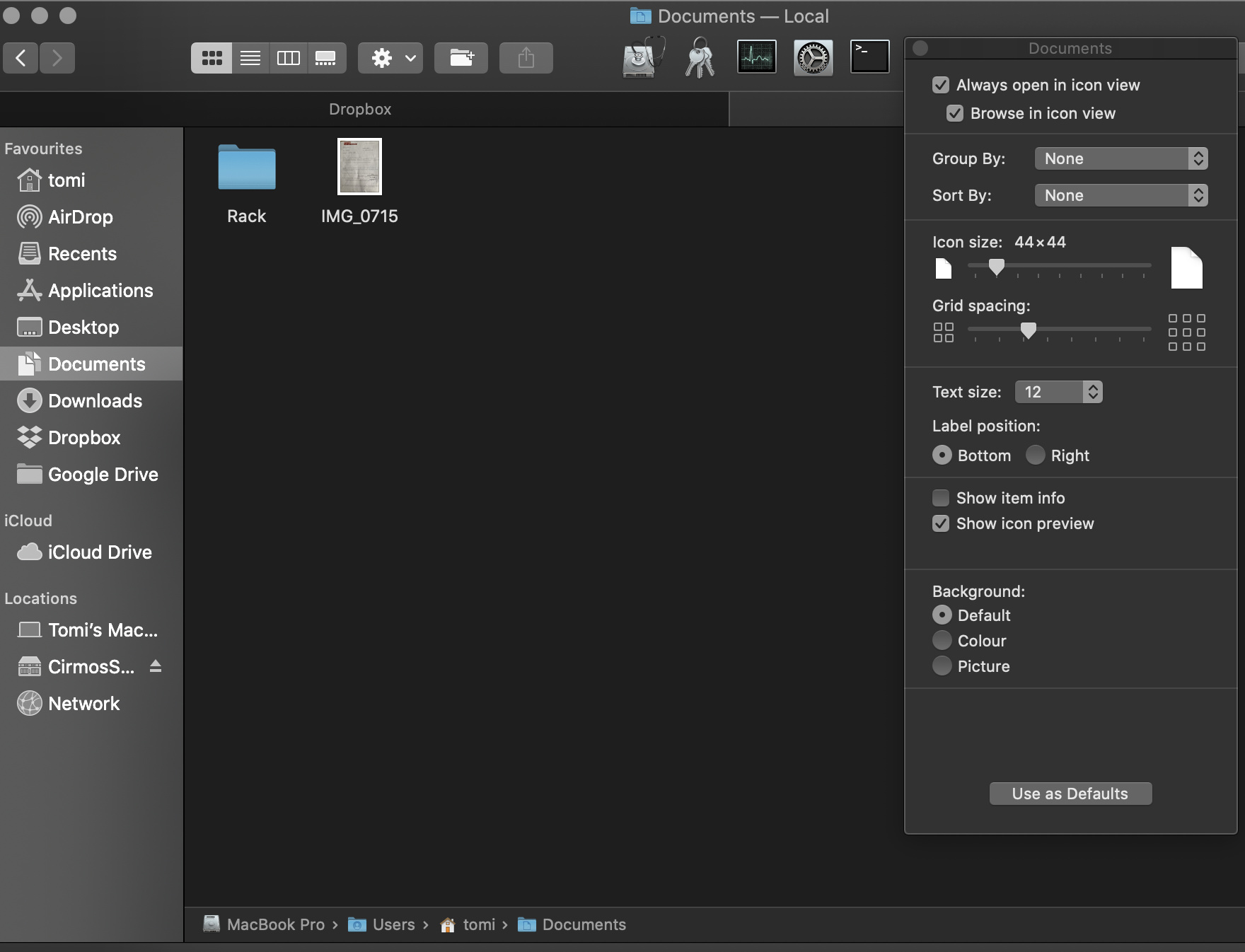Switch to the Dropbox tab
Image resolution: width=1245 pixels, height=952 pixels.
pos(360,109)
